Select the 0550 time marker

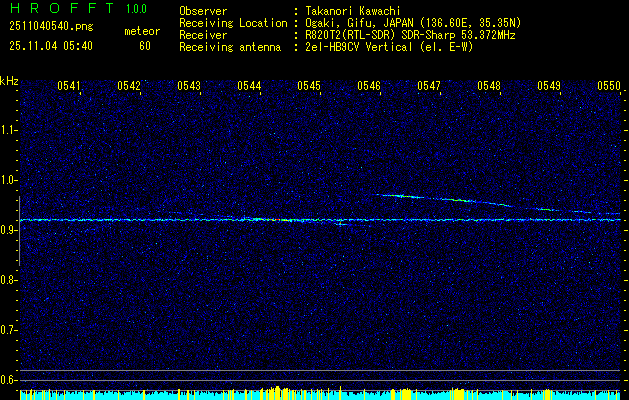point(609,86)
